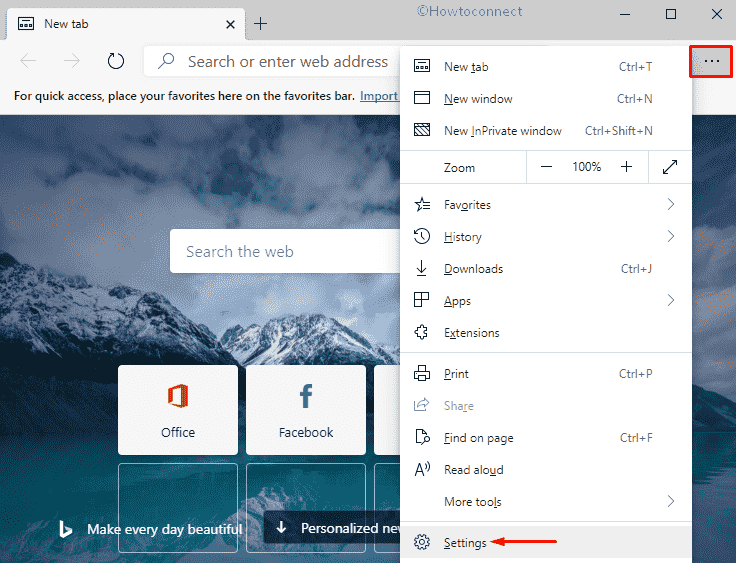Expand the Favorites submenu
The width and height of the screenshot is (736, 563).
[670, 205]
